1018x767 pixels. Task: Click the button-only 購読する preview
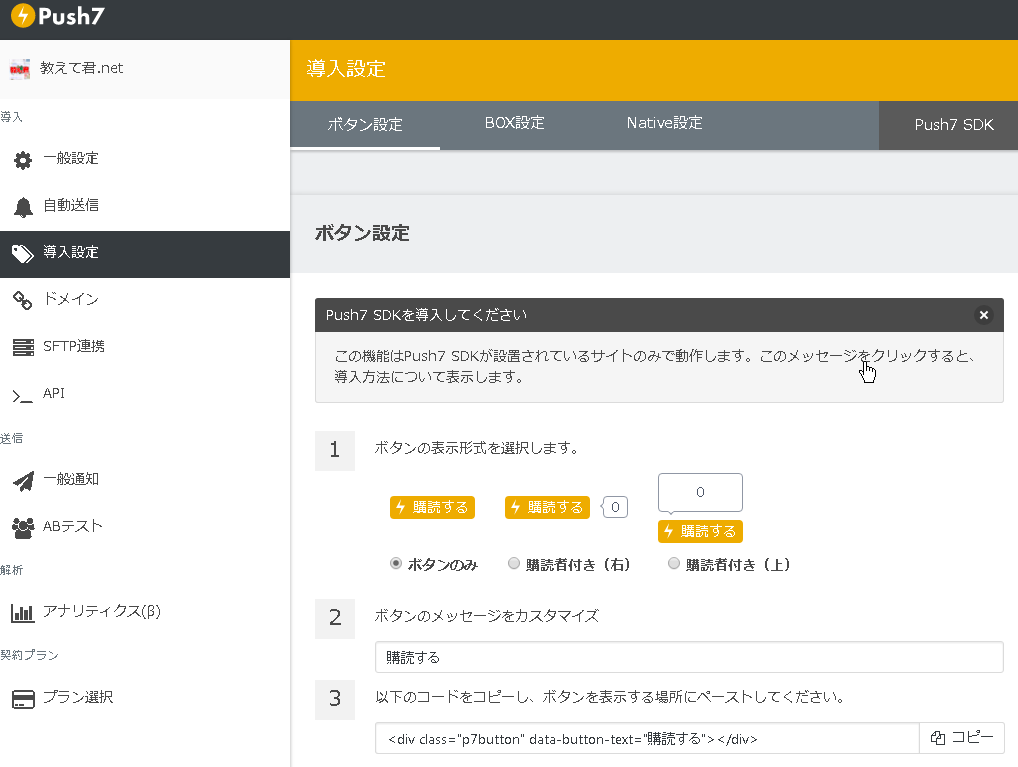pos(432,507)
